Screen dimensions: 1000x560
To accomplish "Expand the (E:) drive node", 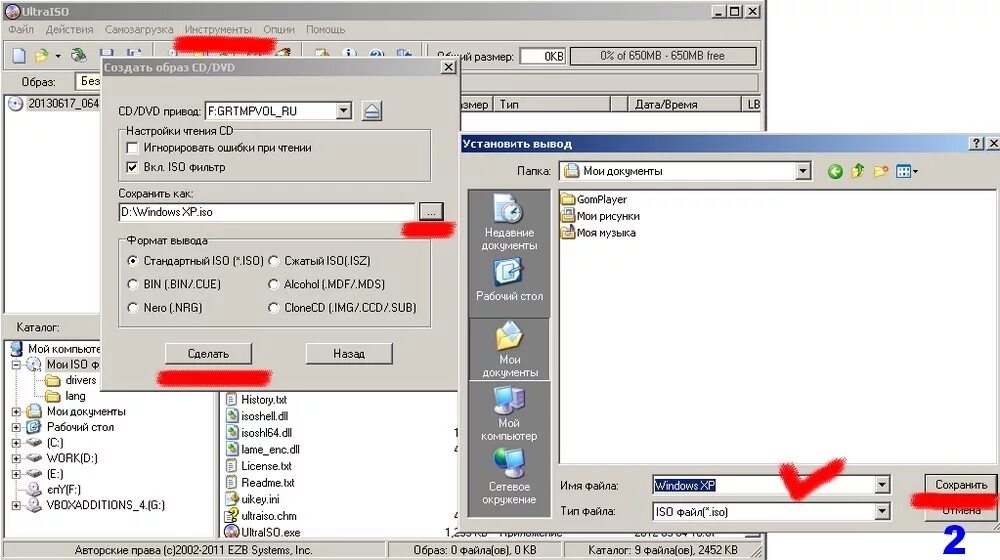I will (x=16, y=474).
